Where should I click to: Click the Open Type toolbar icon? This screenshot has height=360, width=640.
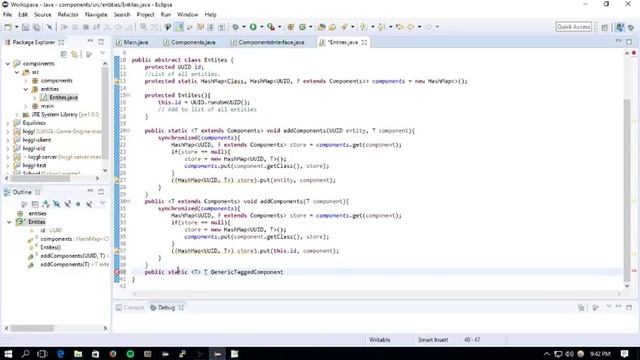point(322,27)
